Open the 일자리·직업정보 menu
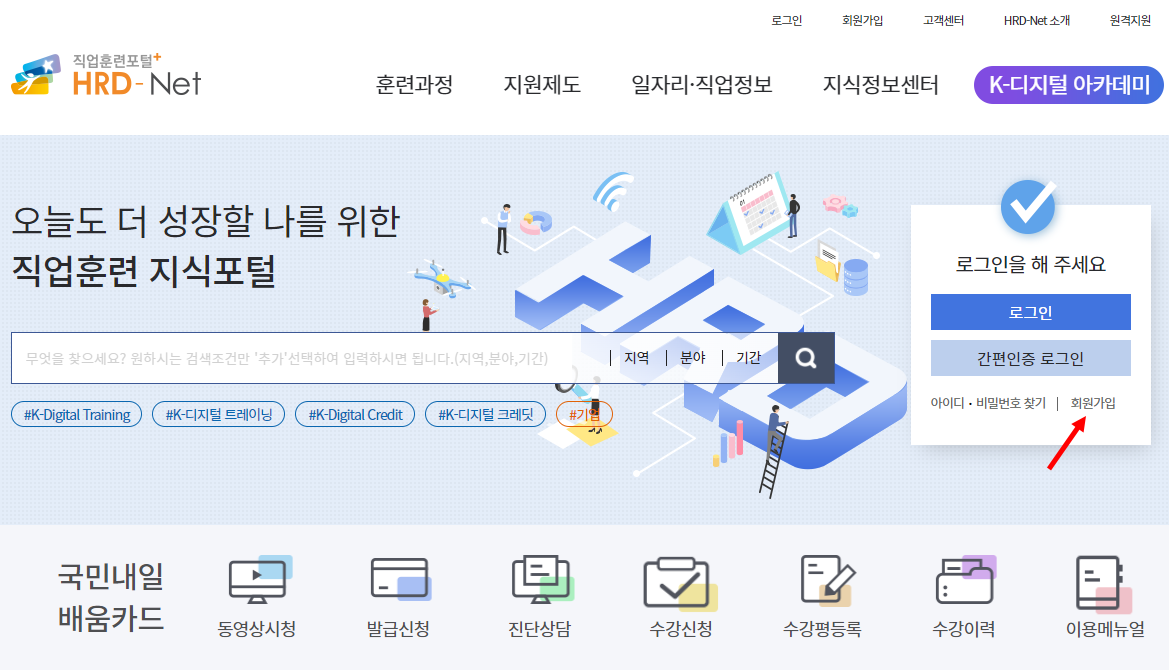The width and height of the screenshot is (1169, 672). (x=702, y=84)
